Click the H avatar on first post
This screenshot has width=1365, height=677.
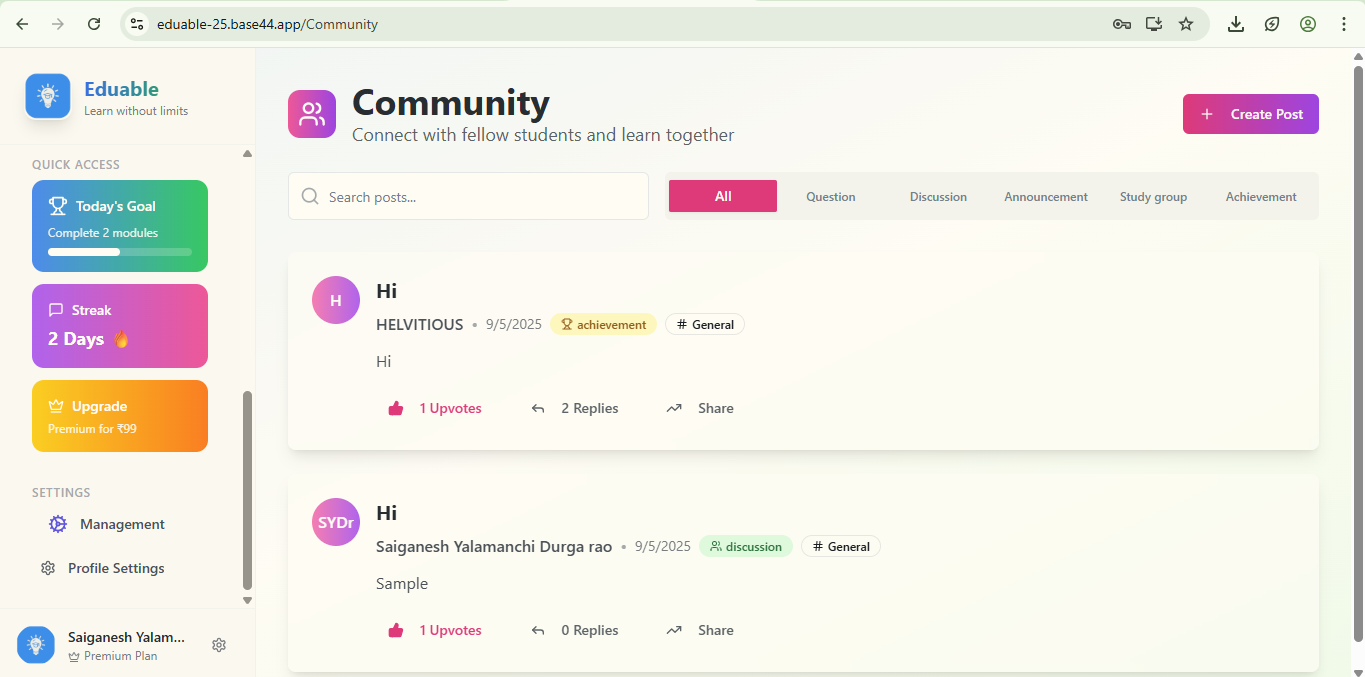pos(336,300)
